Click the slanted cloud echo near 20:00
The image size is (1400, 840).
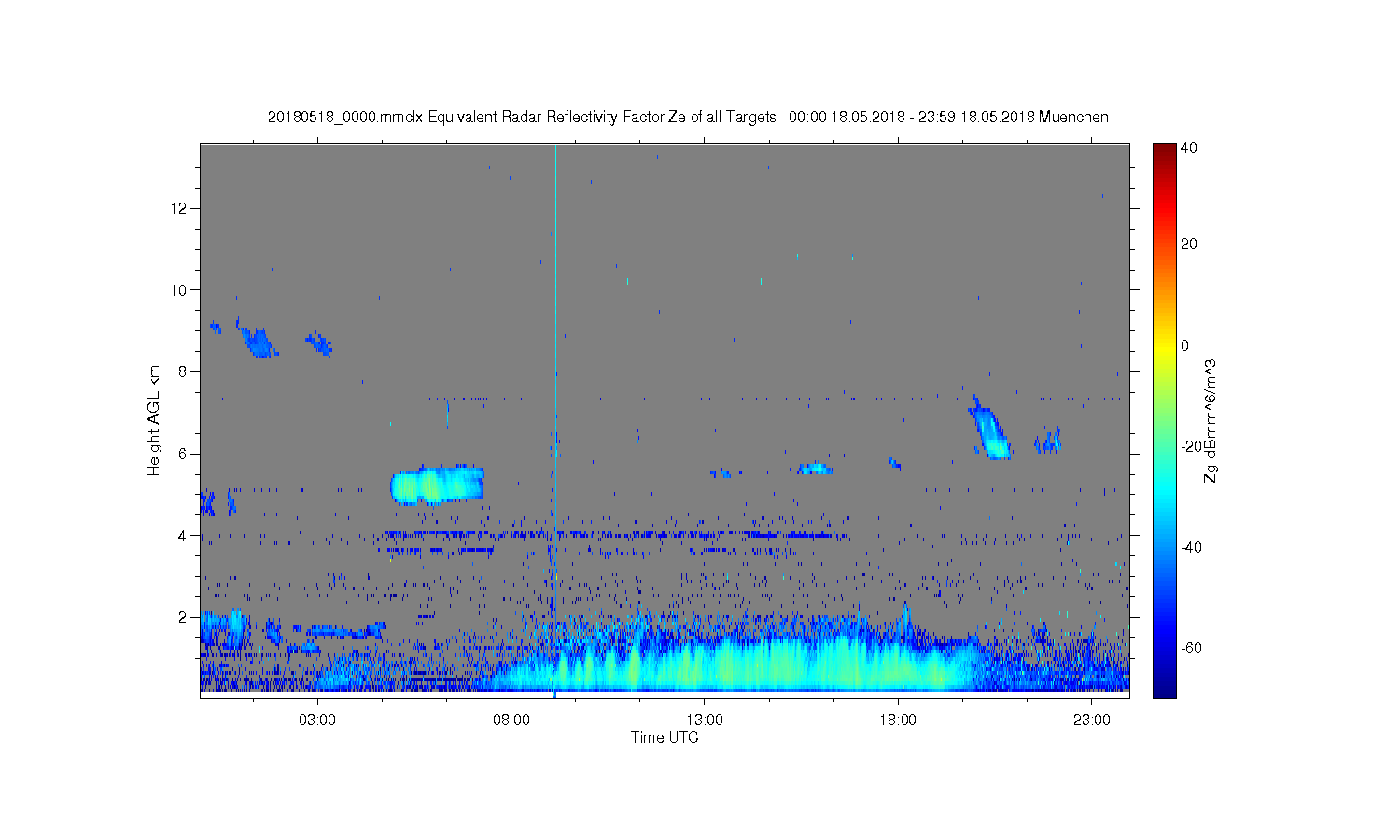[x=989, y=427]
